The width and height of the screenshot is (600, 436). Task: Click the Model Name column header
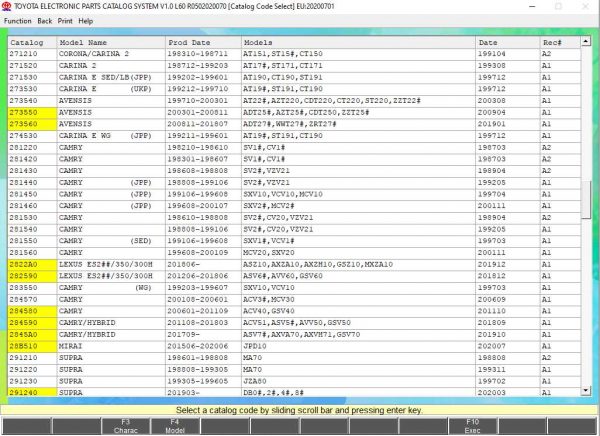(111, 42)
